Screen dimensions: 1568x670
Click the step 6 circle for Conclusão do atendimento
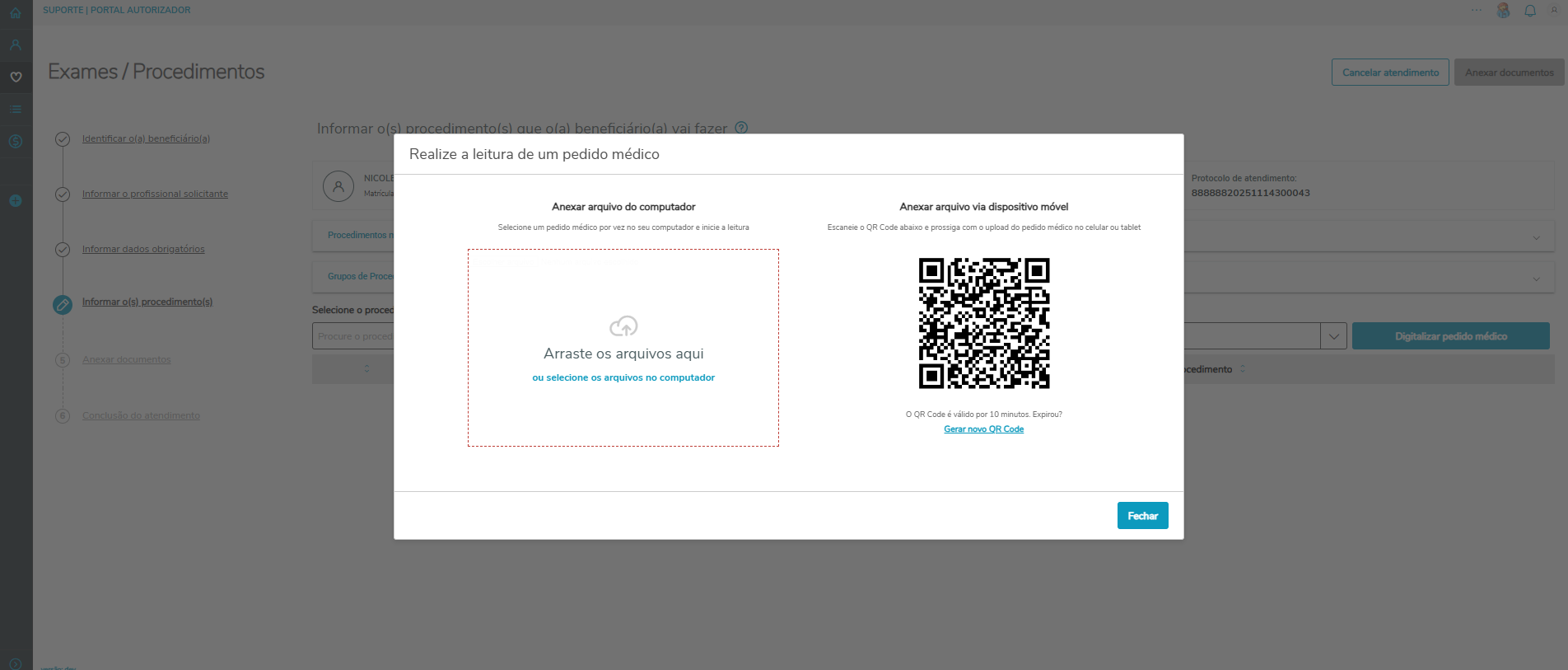coord(63,415)
